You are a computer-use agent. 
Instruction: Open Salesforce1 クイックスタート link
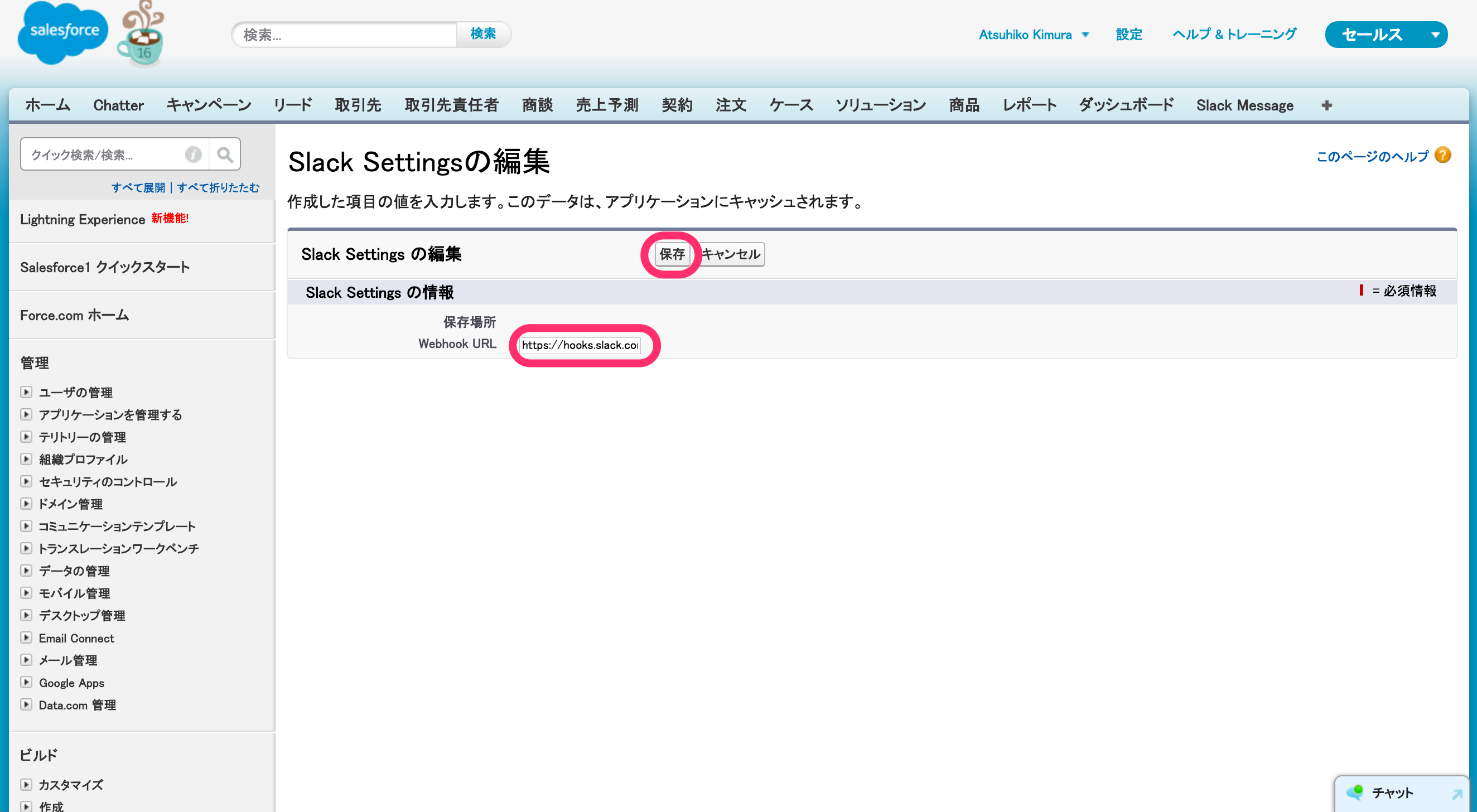pos(105,268)
